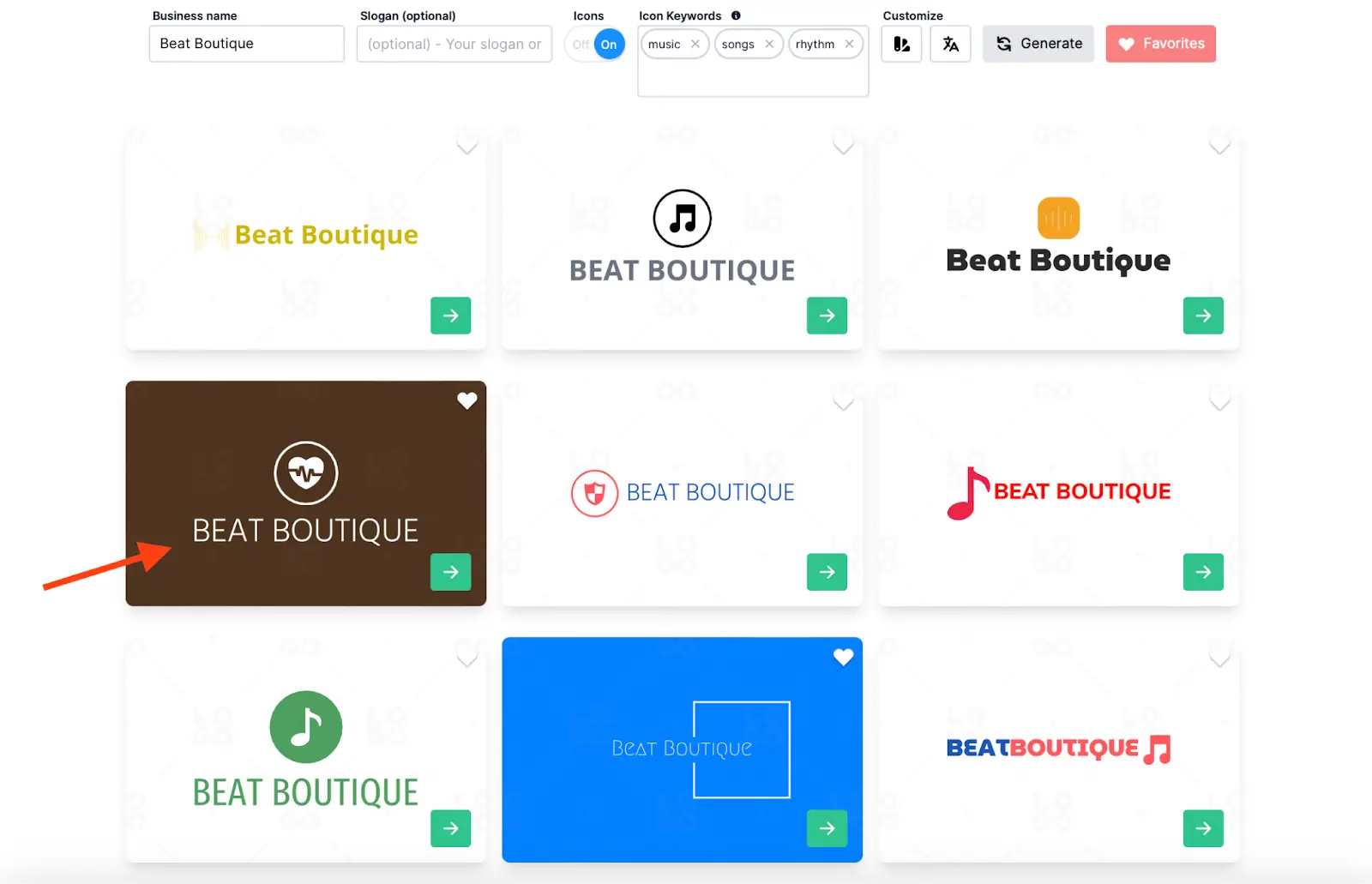Unfavorite the brown heartbeat logo card
This screenshot has height=884, width=1372.
[x=467, y=400]
